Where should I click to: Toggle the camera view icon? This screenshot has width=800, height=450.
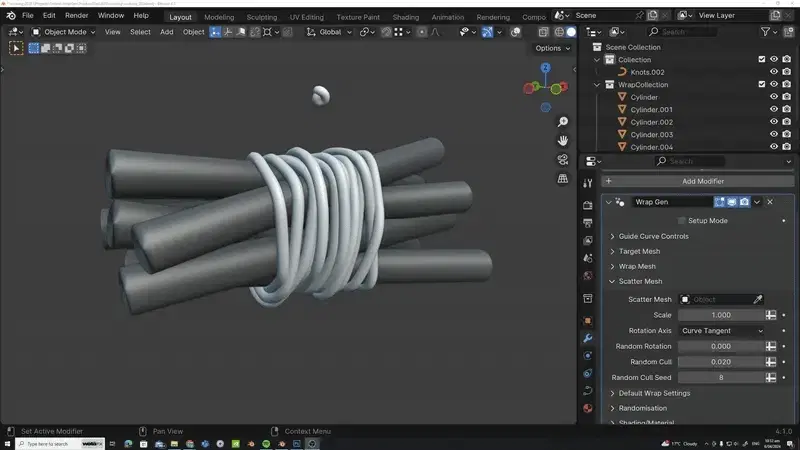tap(563, 160)
